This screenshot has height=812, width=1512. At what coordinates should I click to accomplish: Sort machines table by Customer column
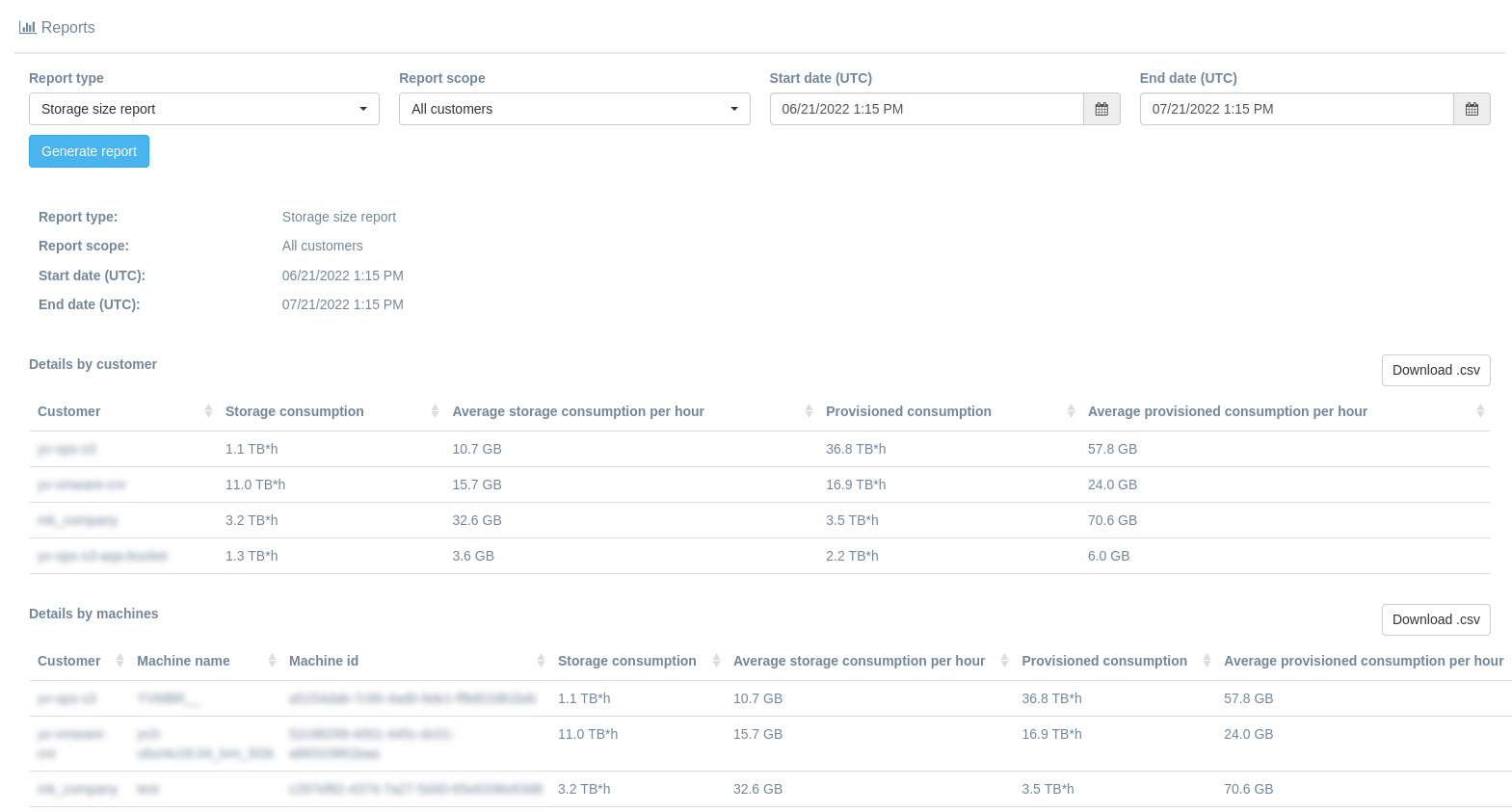coord(69,661)
